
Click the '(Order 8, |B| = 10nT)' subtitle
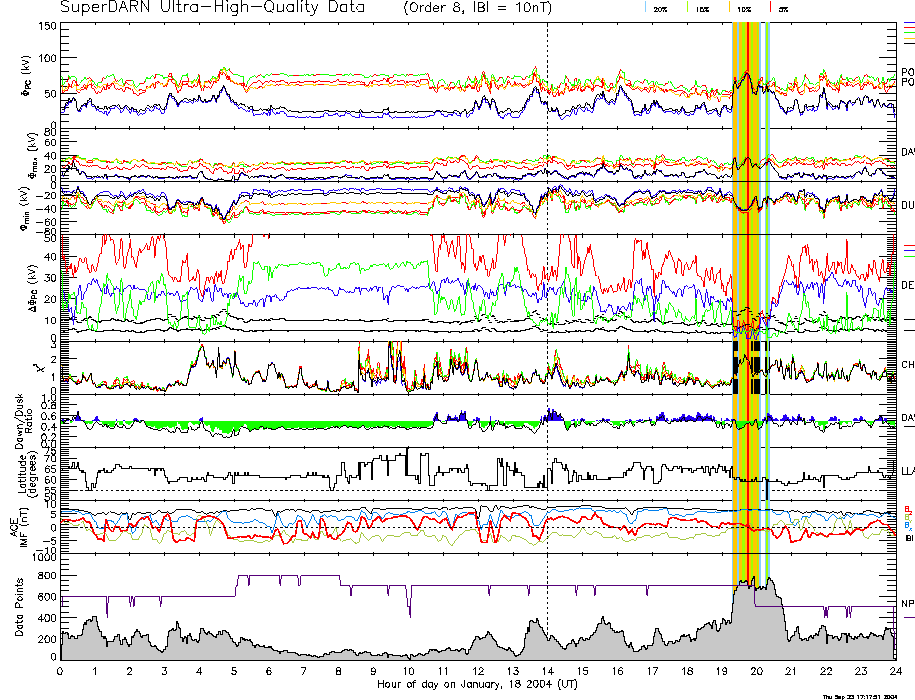477,8
